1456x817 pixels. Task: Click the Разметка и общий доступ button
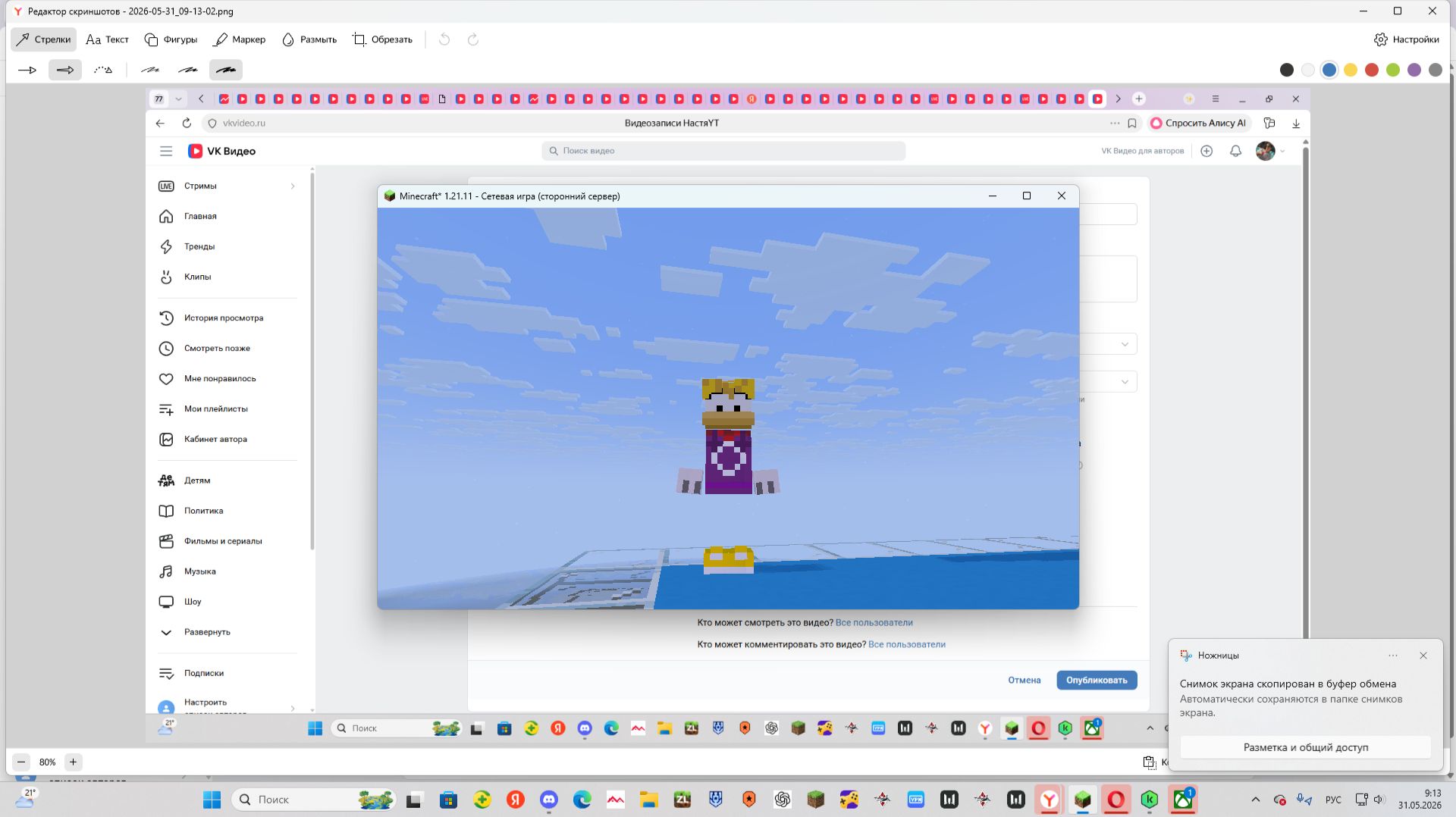1306,747
